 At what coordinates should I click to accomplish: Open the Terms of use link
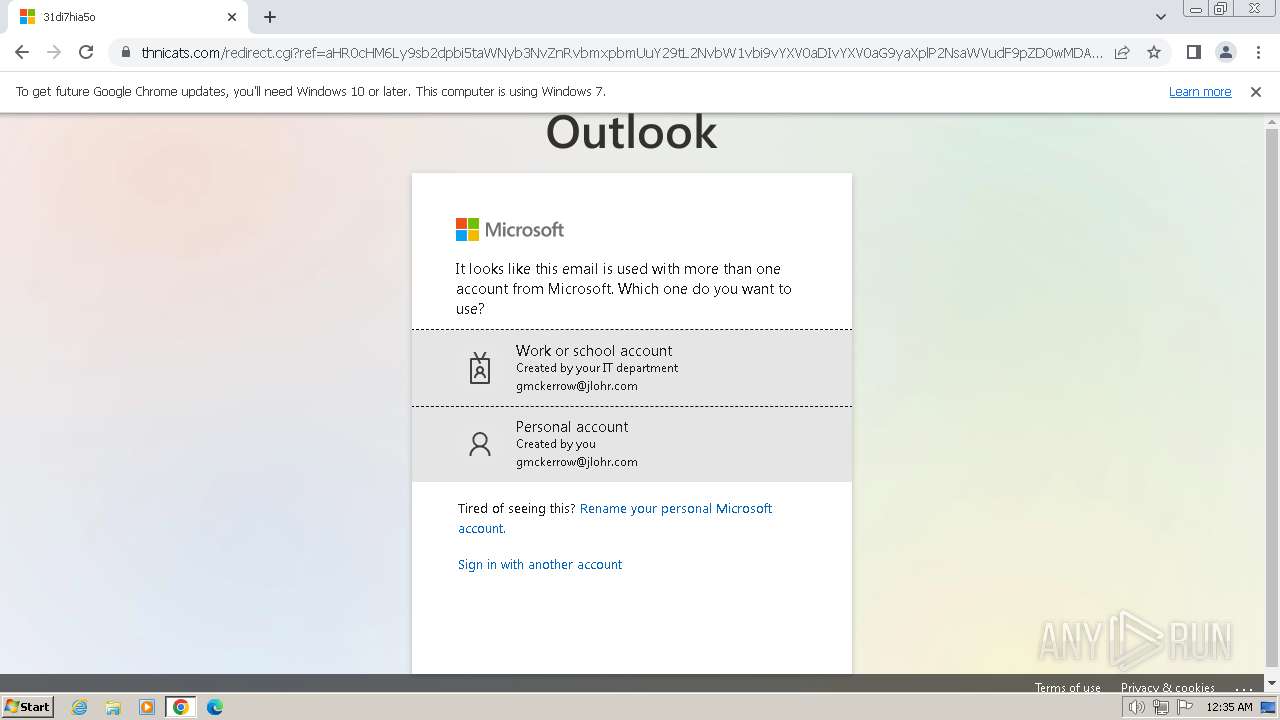[1067, 688]
